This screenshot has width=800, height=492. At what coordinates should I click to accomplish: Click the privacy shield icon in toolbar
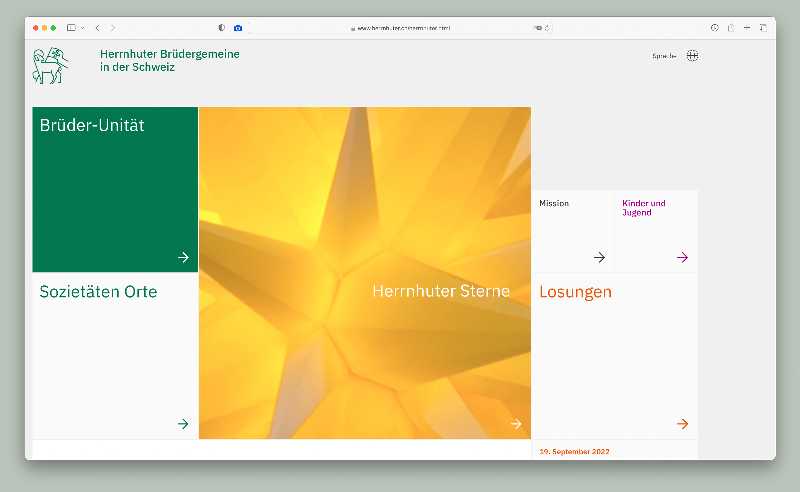click(221, 28)
